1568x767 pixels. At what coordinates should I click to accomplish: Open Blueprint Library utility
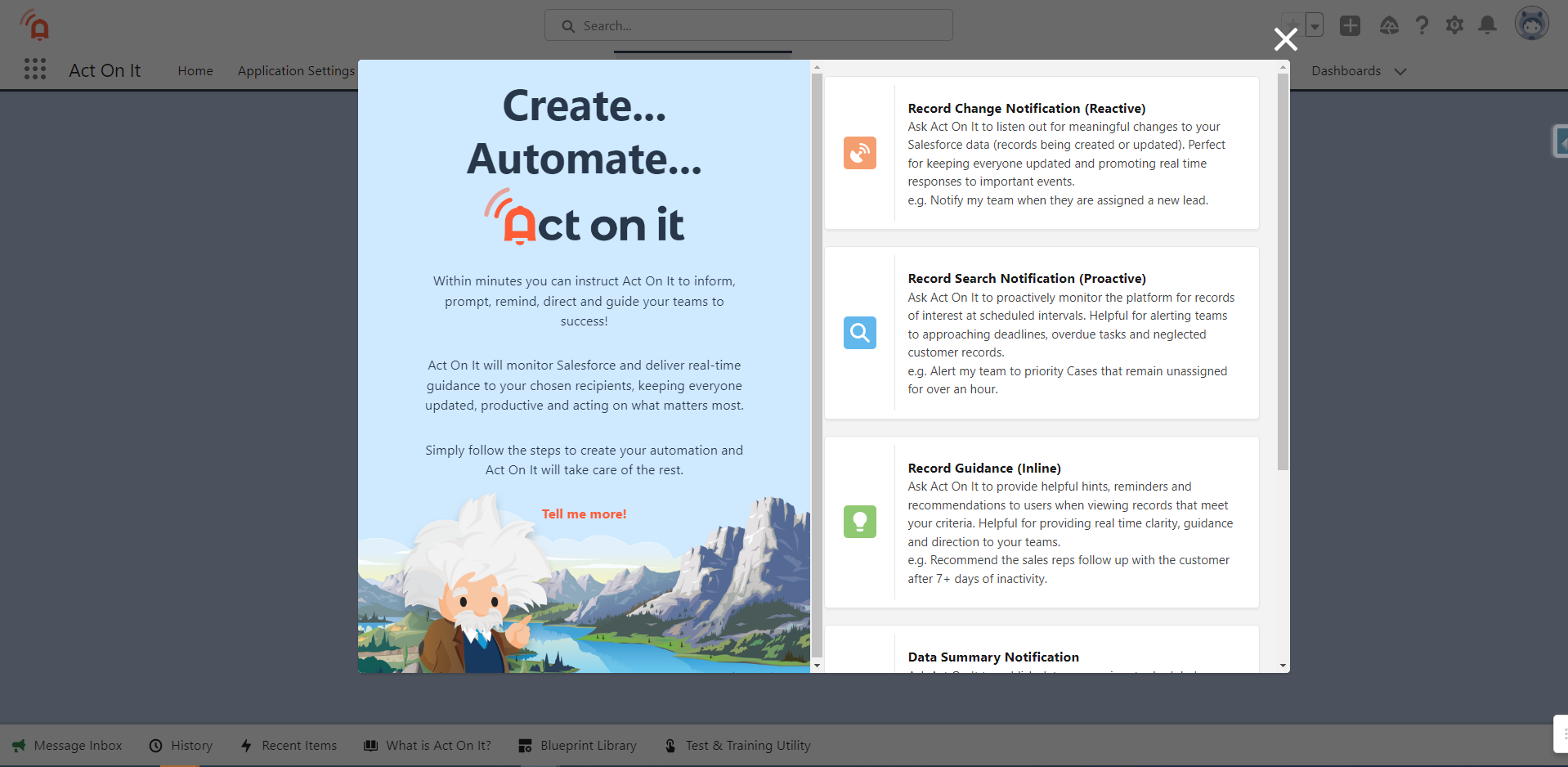point(577,746)
